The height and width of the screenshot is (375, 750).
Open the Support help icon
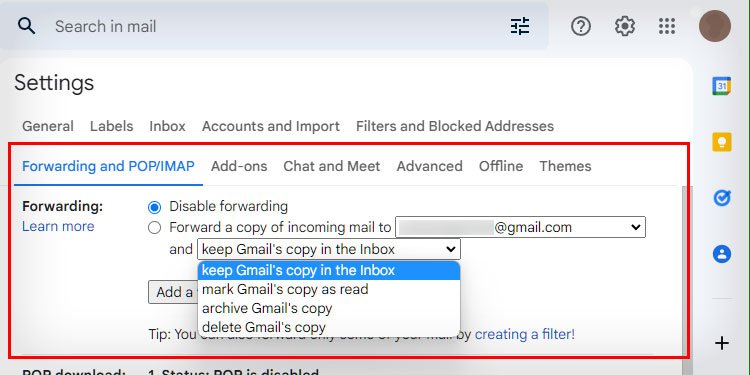coord(581,26)
